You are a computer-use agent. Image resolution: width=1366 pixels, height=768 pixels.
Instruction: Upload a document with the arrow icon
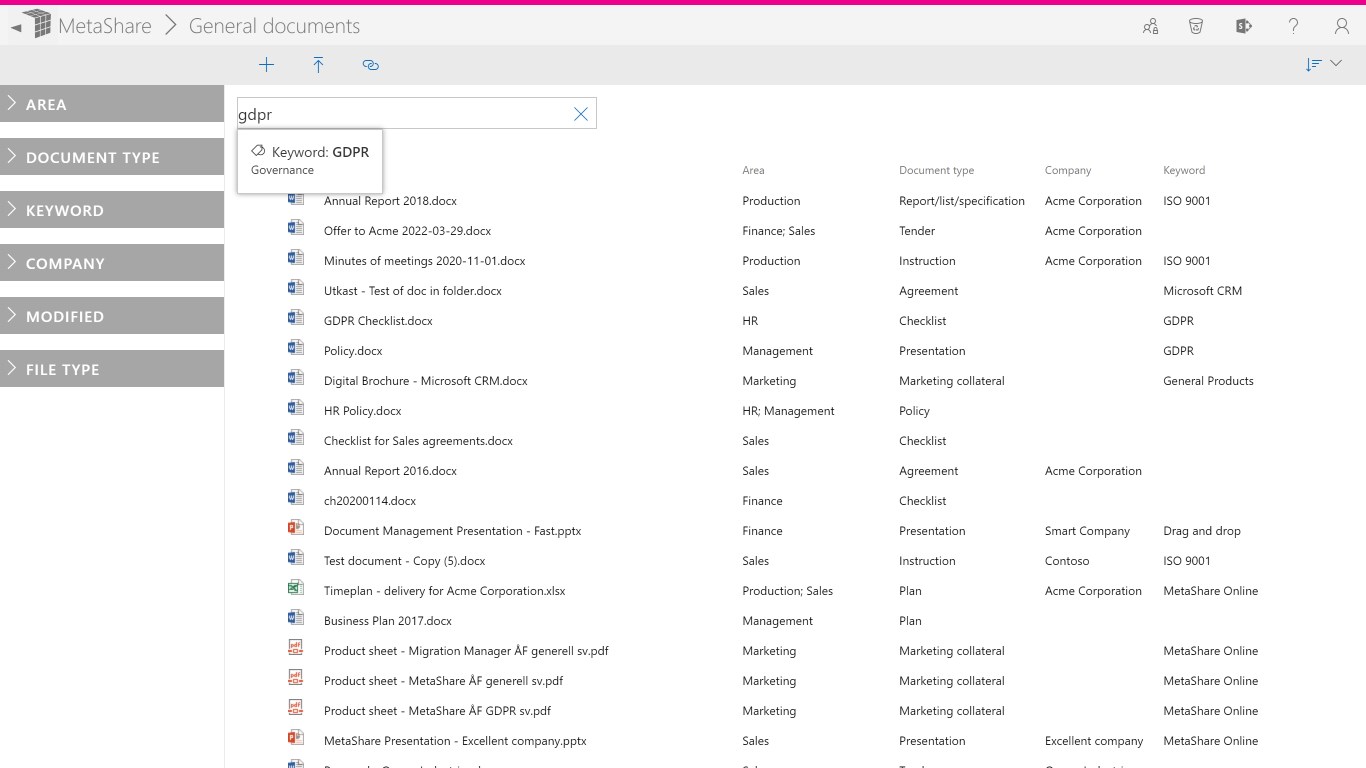coord(318,65)
